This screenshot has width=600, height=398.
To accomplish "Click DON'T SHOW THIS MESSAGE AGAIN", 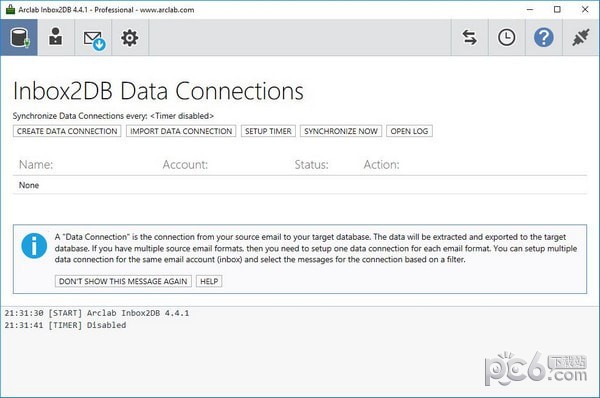I will 123,281.
